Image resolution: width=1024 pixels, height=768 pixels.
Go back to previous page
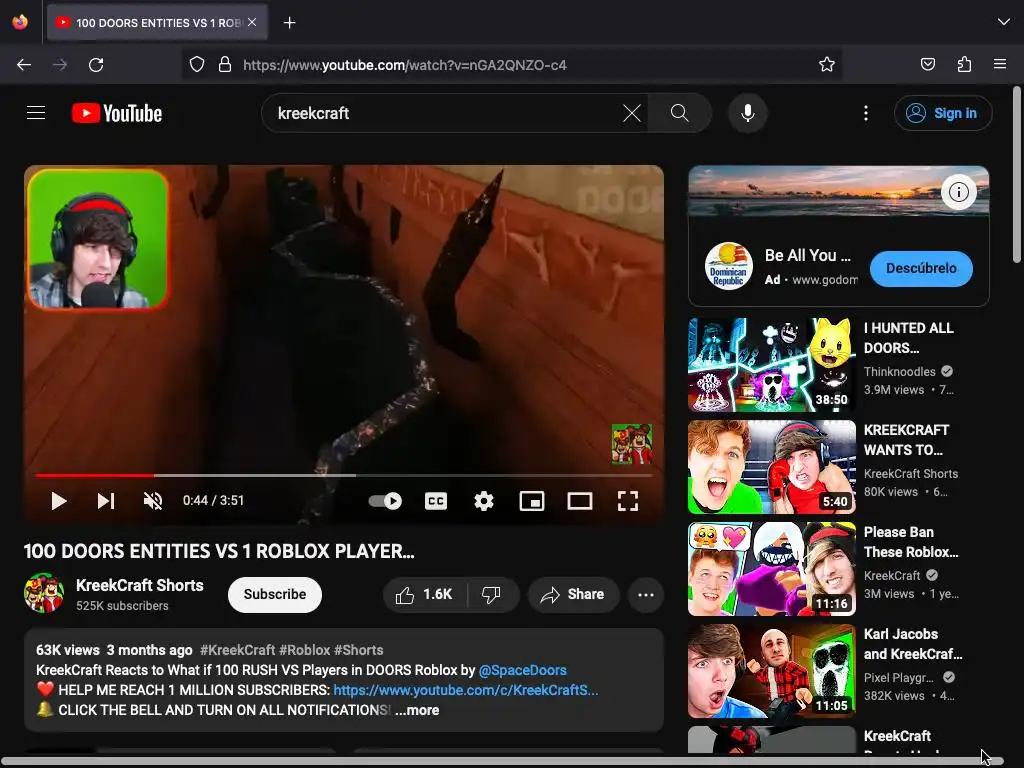(24, 65)
